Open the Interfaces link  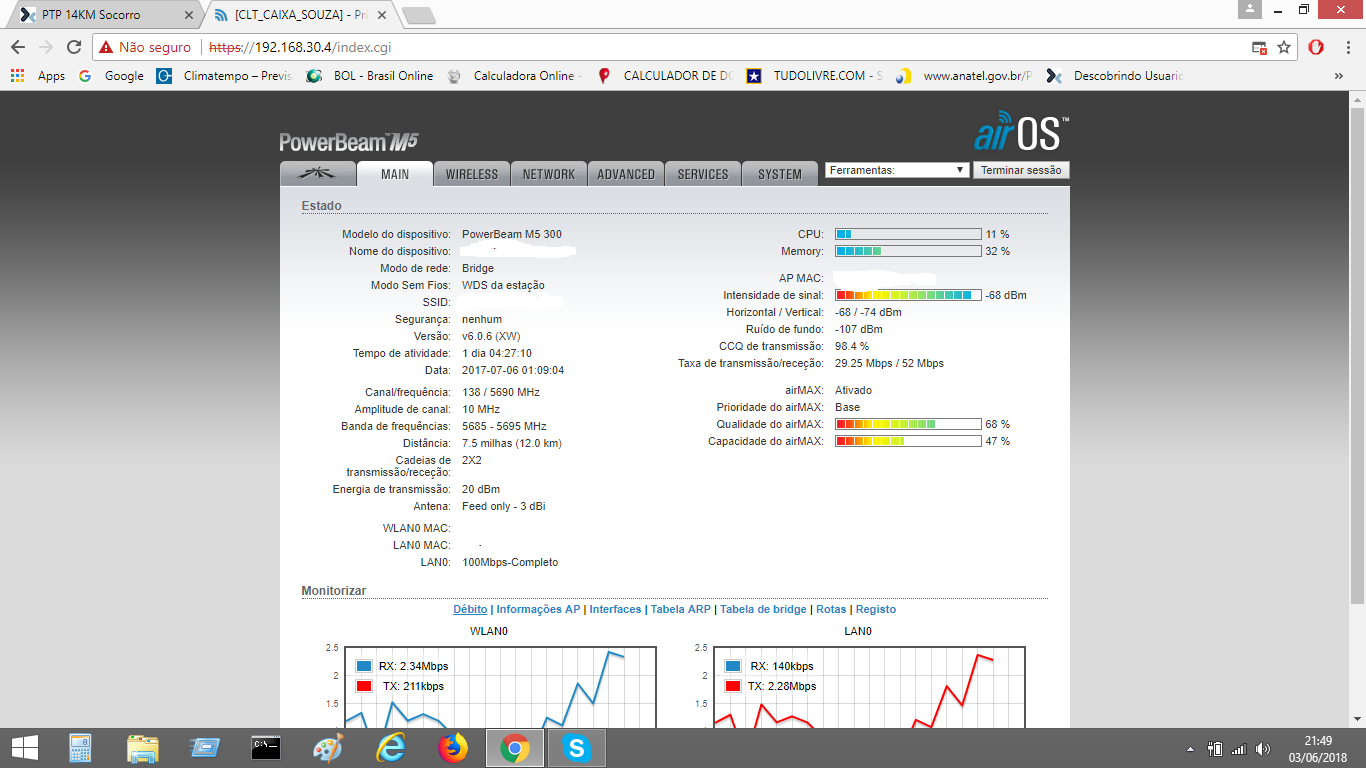(x=615, y=609)
